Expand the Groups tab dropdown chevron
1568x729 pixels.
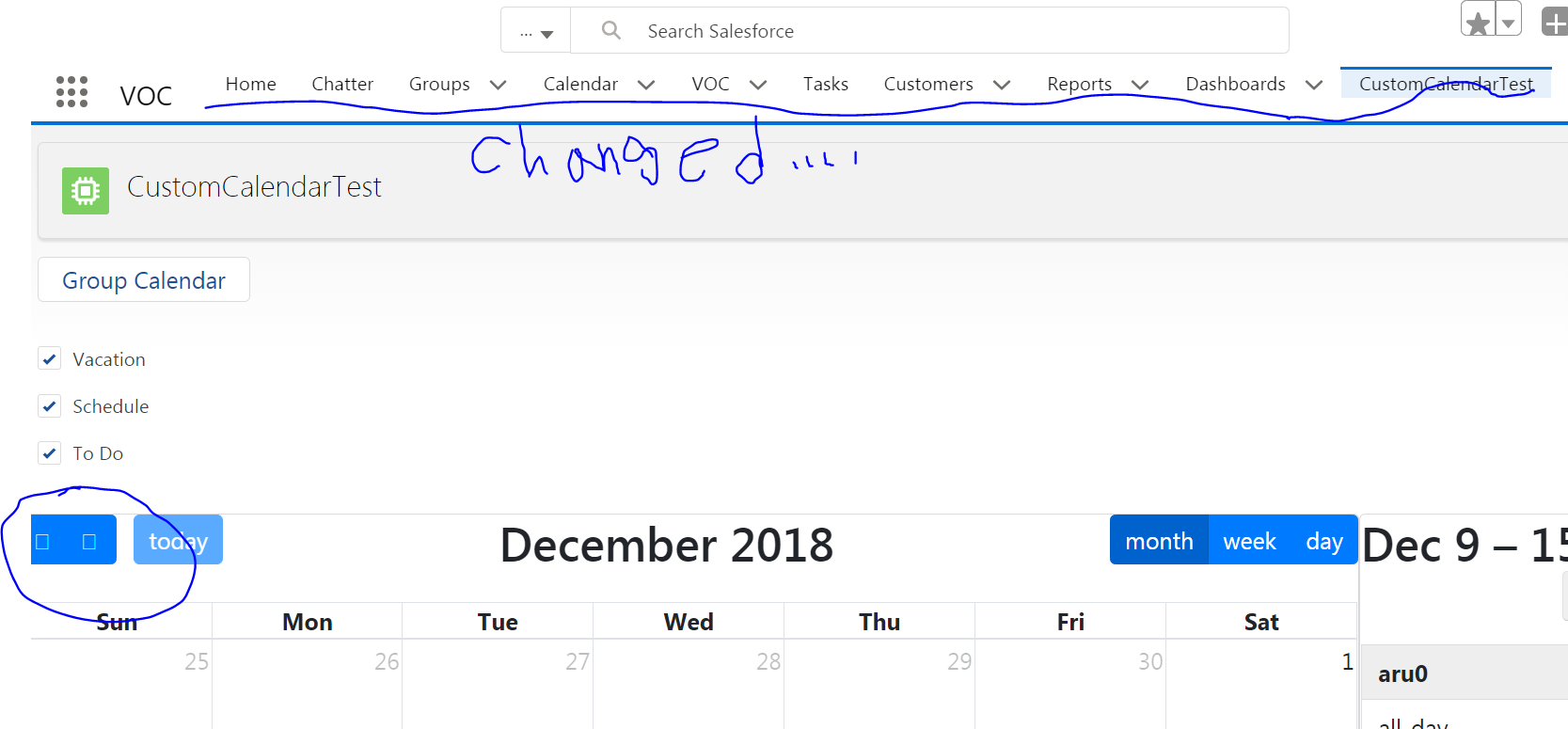499,85
